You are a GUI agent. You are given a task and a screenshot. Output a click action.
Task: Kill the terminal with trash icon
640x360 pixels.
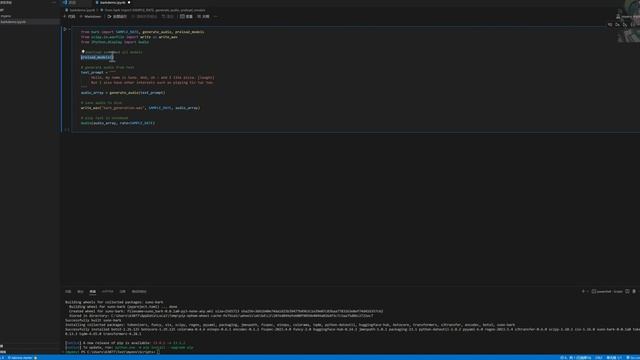point(634,291)
